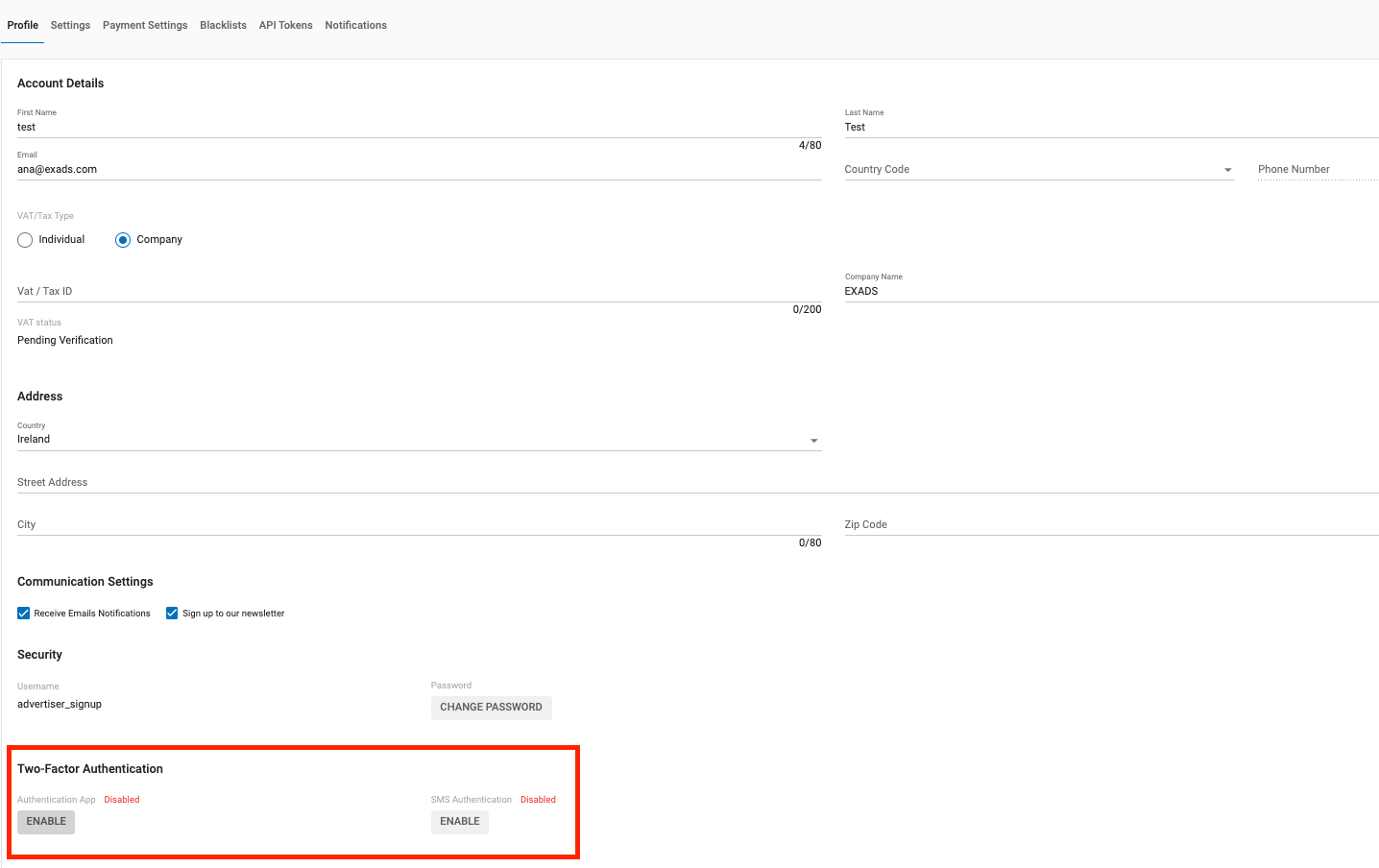
Task: Switch to Payment Settings tab
Action: 145,25
